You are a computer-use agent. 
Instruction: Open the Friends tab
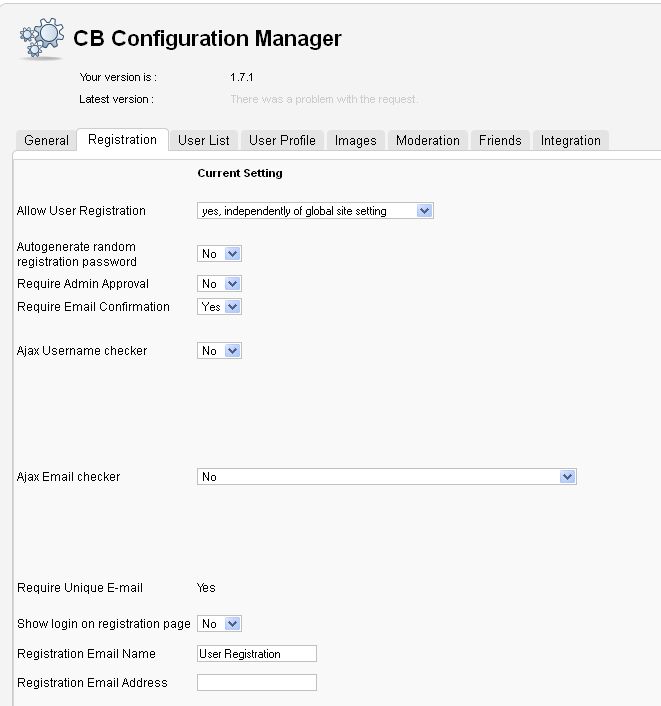(x=500, y=140)
